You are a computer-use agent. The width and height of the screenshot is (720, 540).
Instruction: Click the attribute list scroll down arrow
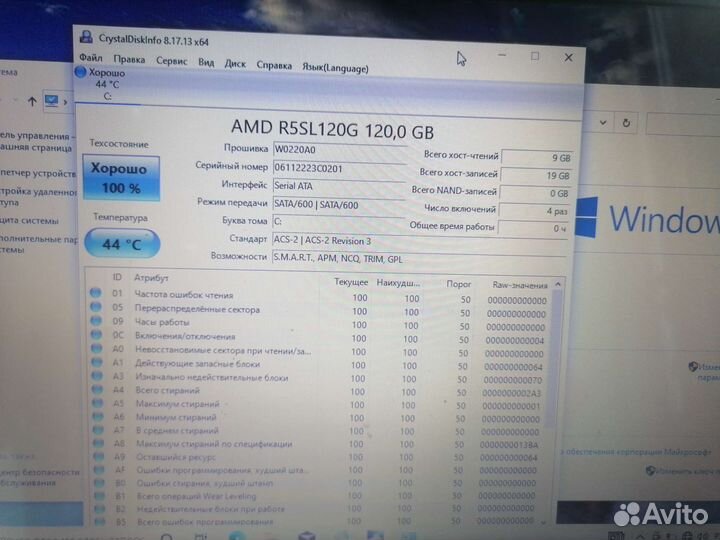(544, 522)
